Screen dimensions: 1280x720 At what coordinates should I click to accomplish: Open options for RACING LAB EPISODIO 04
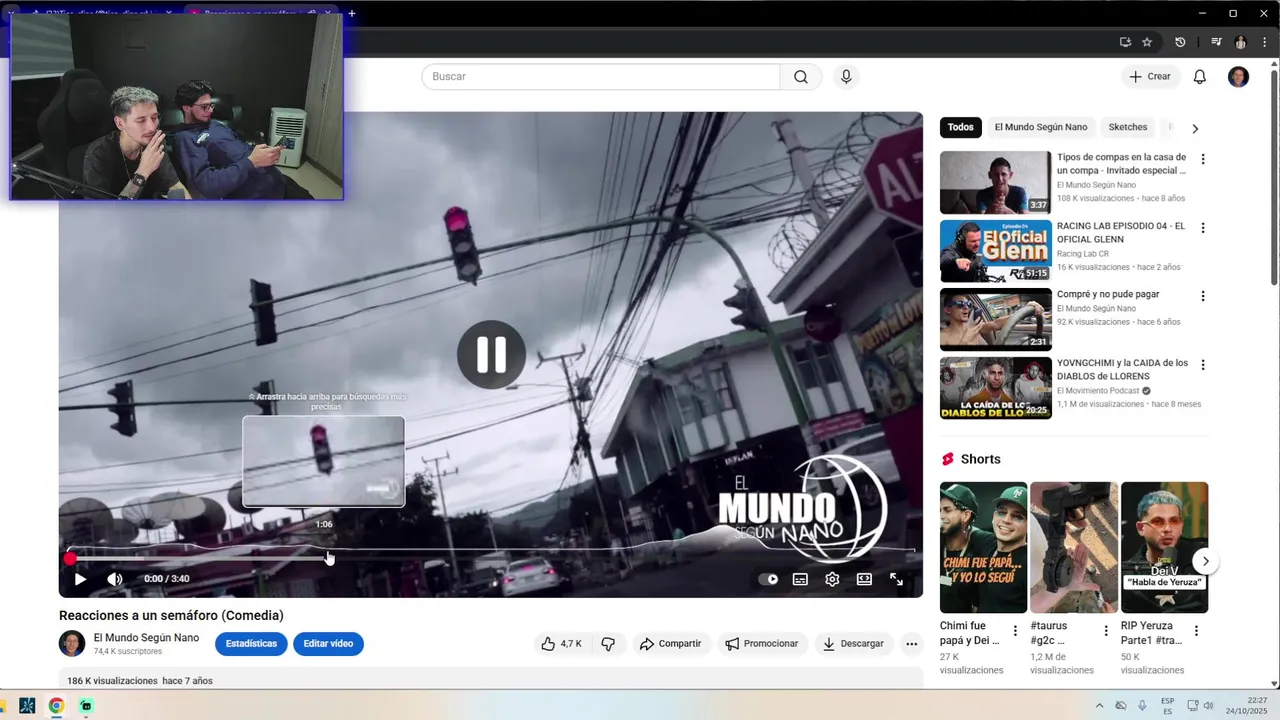point(1203,228)
